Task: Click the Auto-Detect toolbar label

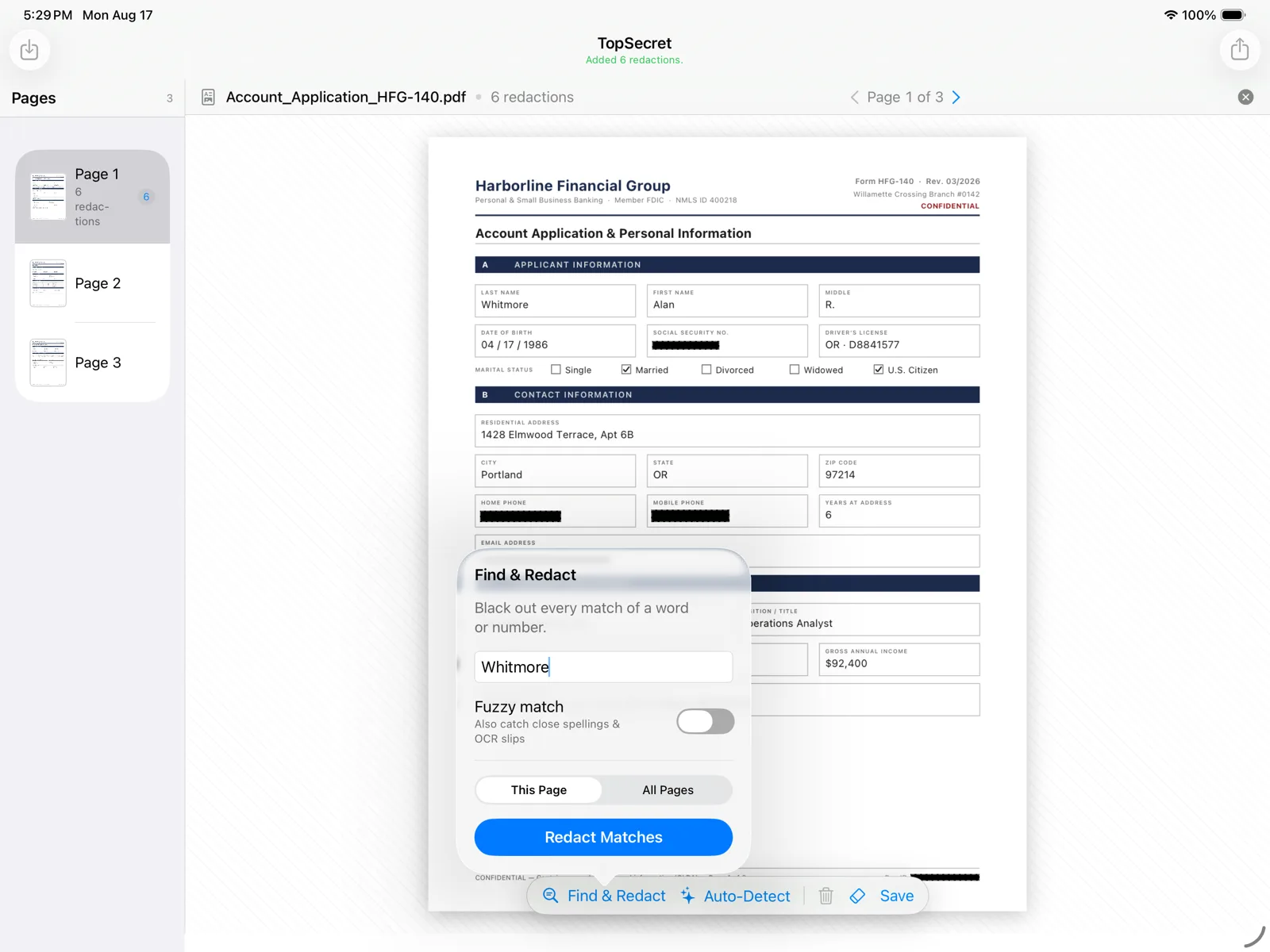Action: click(x=747, y=896)
